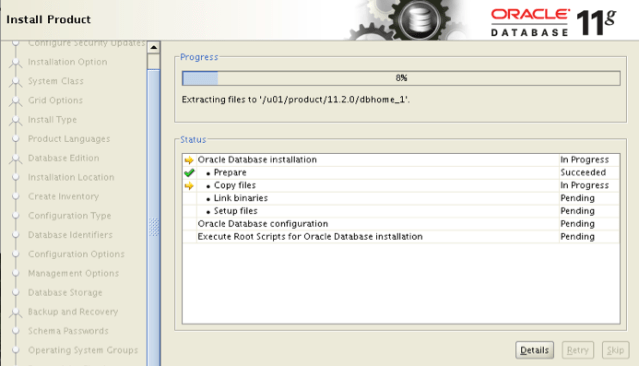This screenshot has height=366, width=639.
Task: Click the Grid Options step
Action: 55,100
